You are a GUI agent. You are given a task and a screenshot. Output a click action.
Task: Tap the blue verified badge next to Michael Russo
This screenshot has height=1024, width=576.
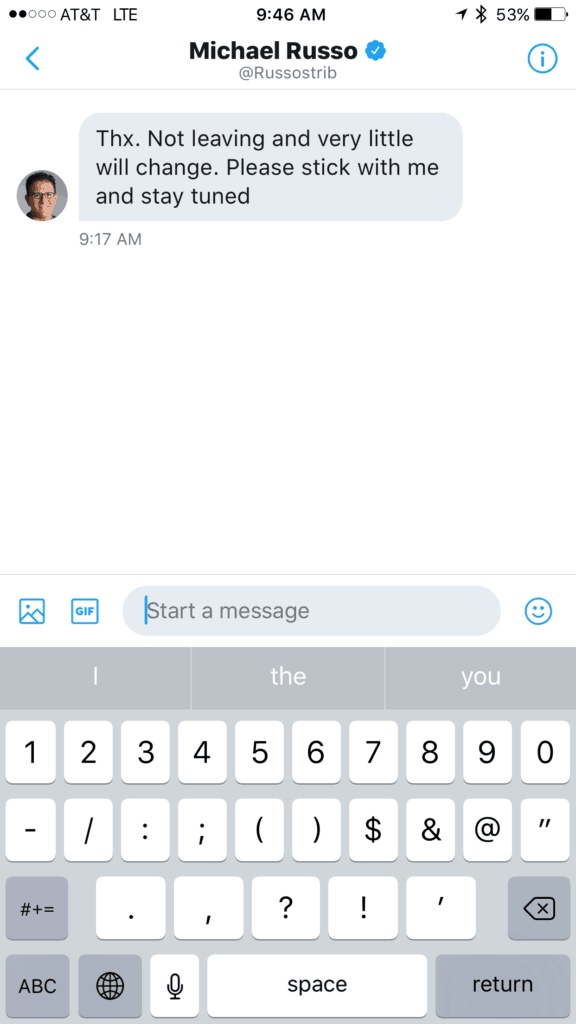375,50
